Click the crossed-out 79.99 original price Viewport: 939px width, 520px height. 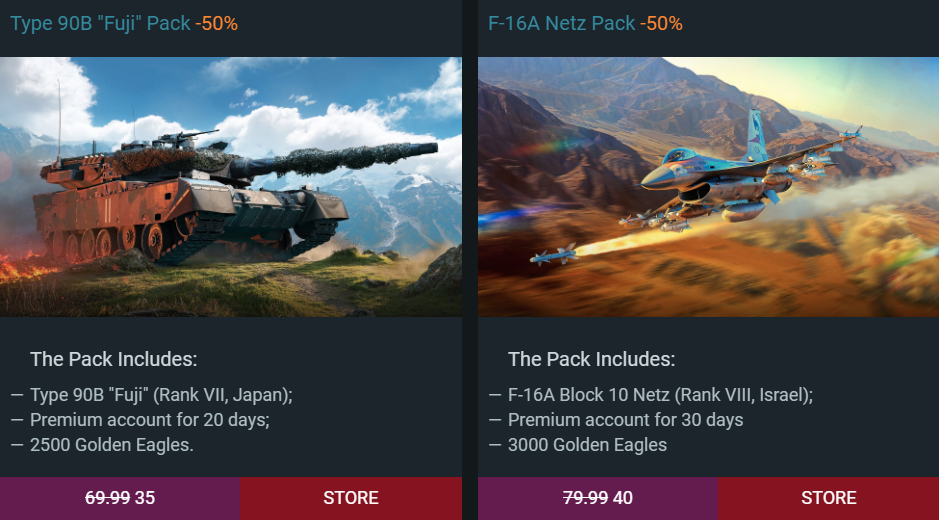click(x=586, y=498)
